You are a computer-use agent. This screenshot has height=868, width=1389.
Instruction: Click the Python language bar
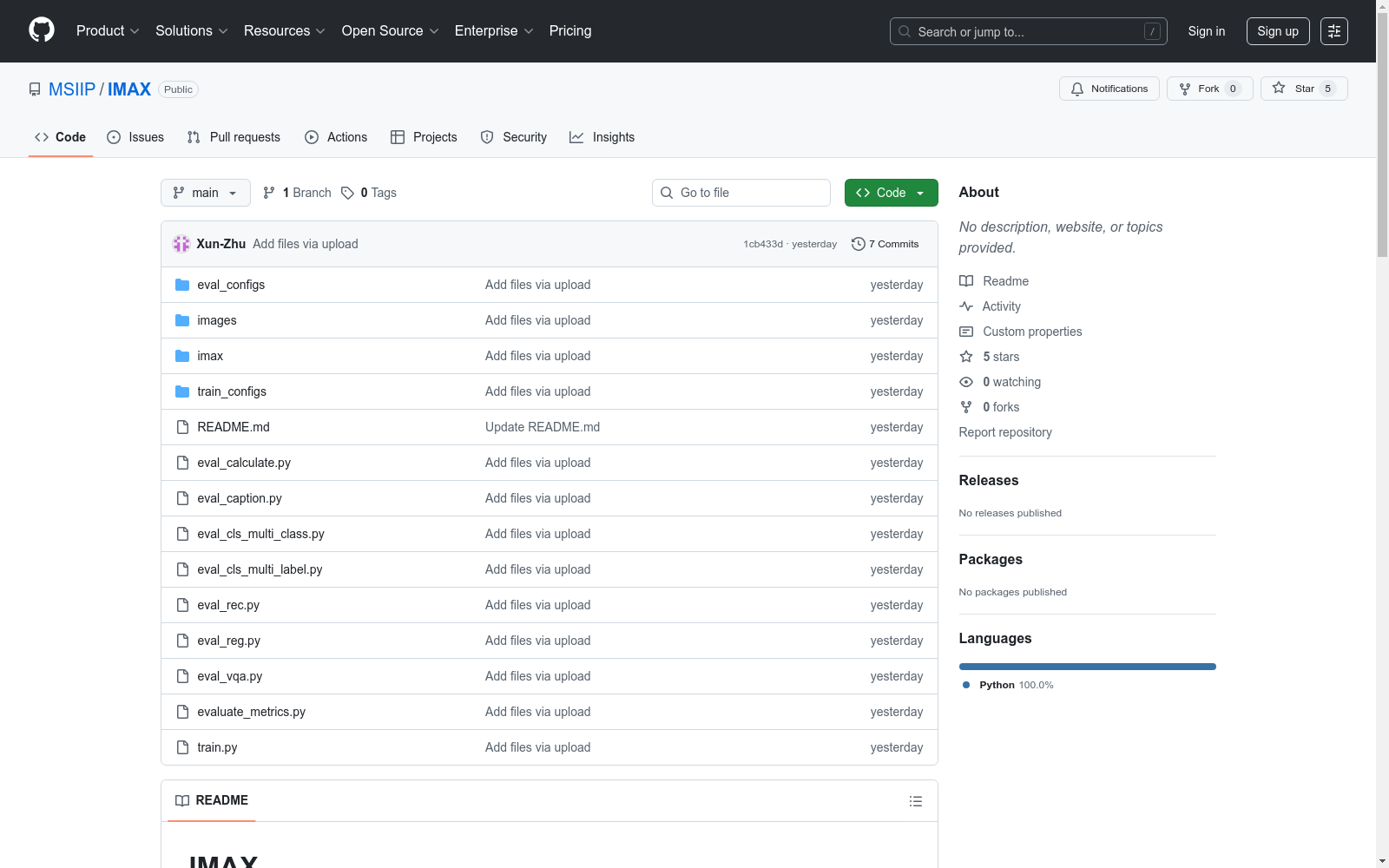[1088, 667]
